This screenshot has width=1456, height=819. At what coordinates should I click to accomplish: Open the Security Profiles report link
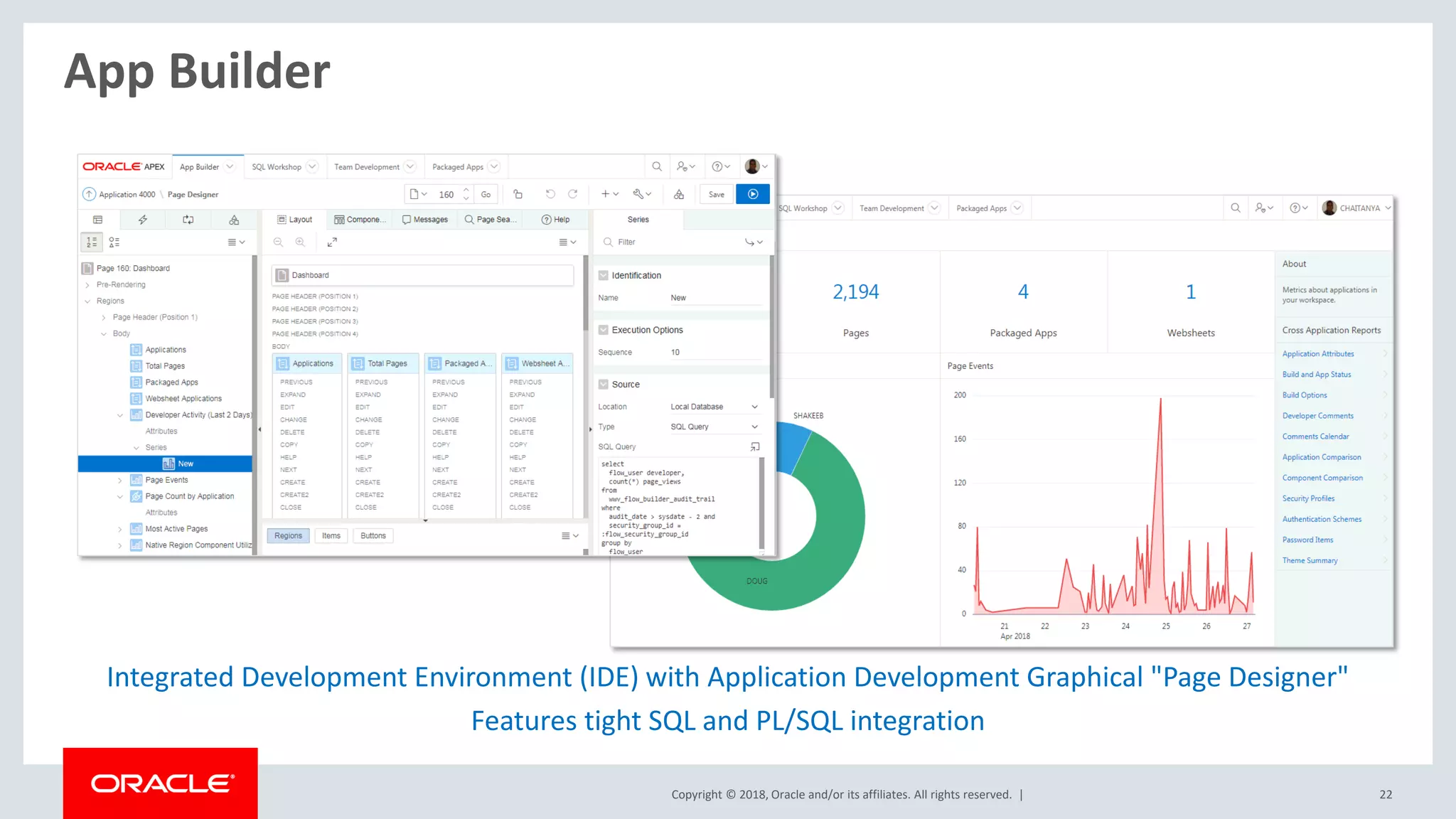[x=1308, y=499]
